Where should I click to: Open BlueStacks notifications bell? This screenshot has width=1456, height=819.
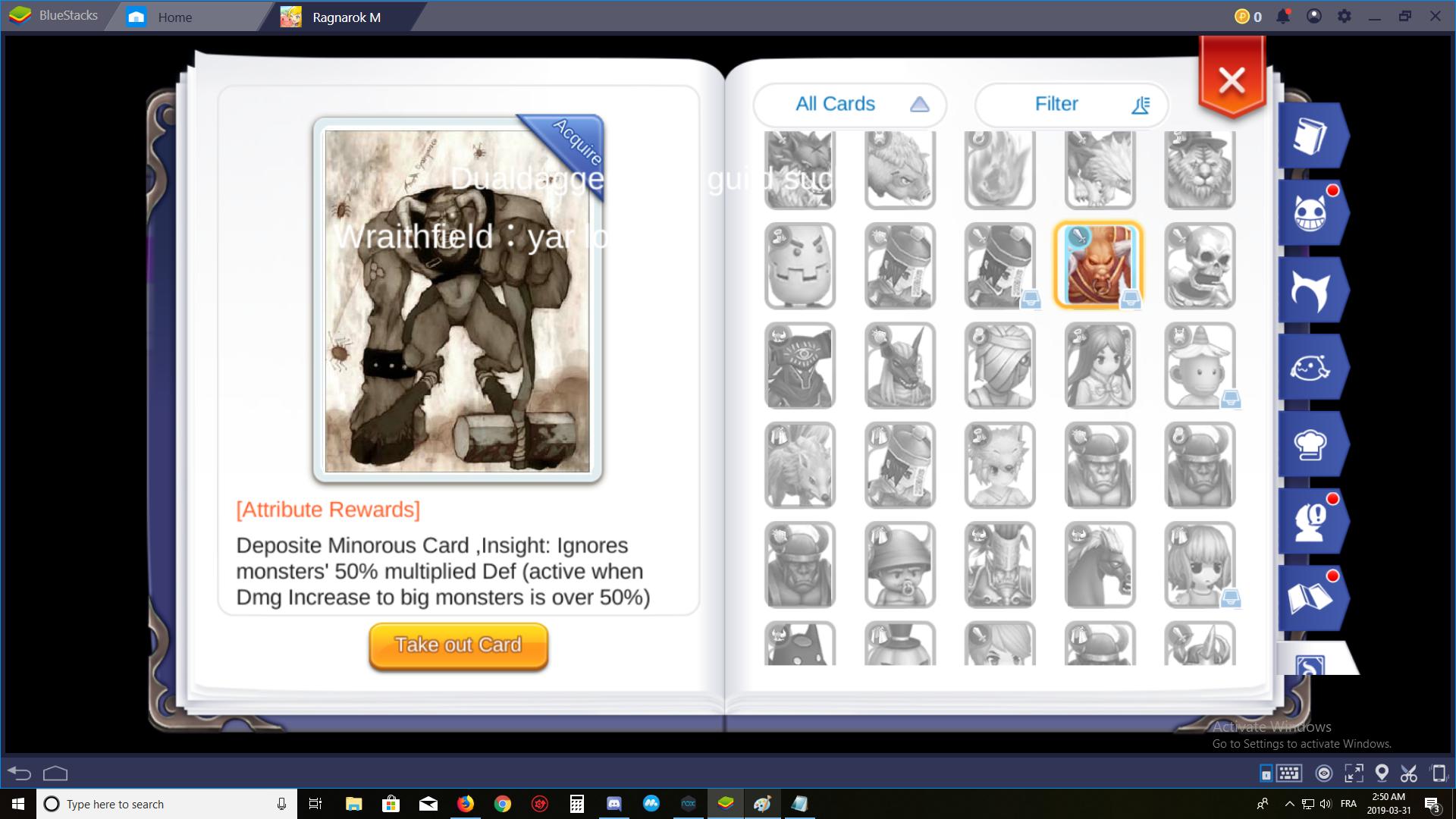(1283, 16)
